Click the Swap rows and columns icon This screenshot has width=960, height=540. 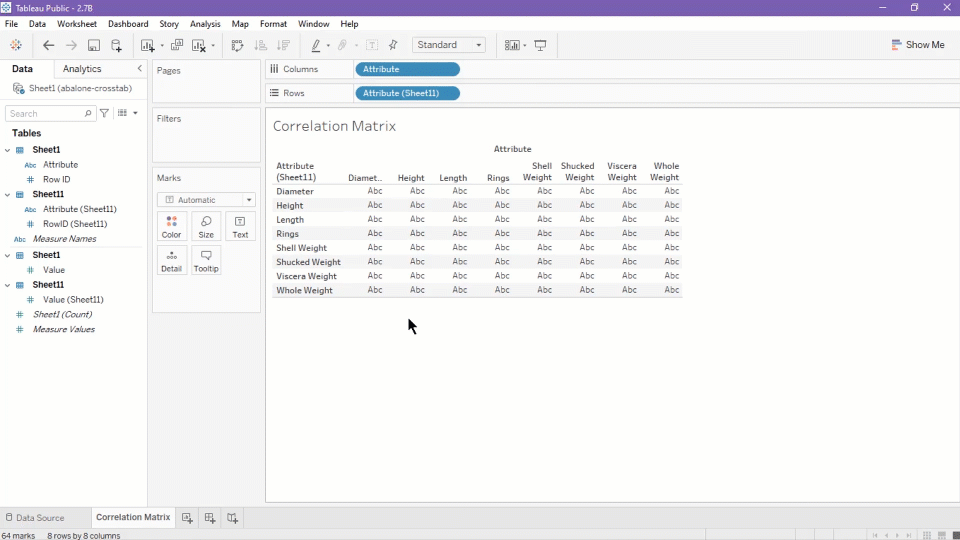(237, 45)
